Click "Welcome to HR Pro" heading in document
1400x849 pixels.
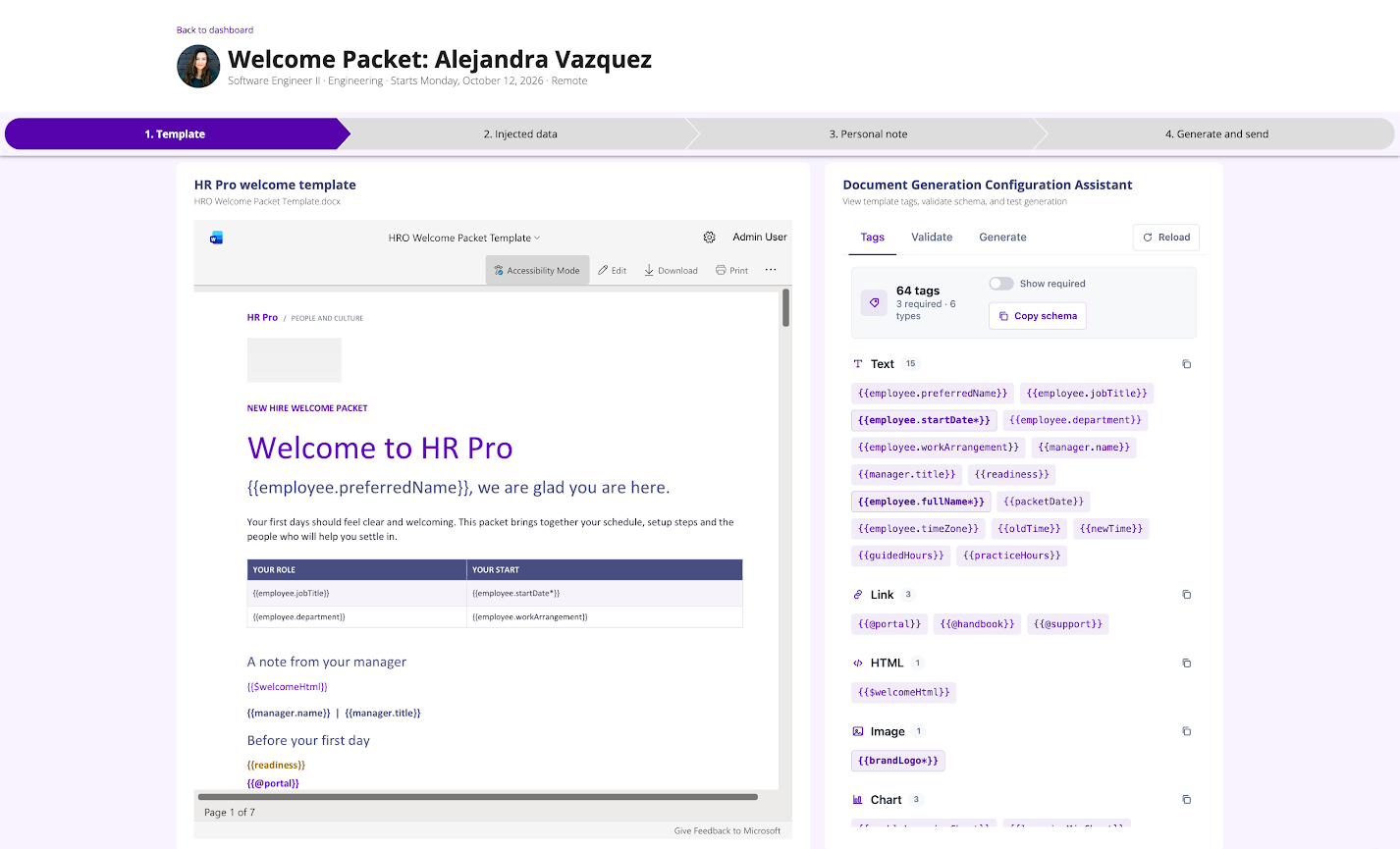click(x=380, y=449)
